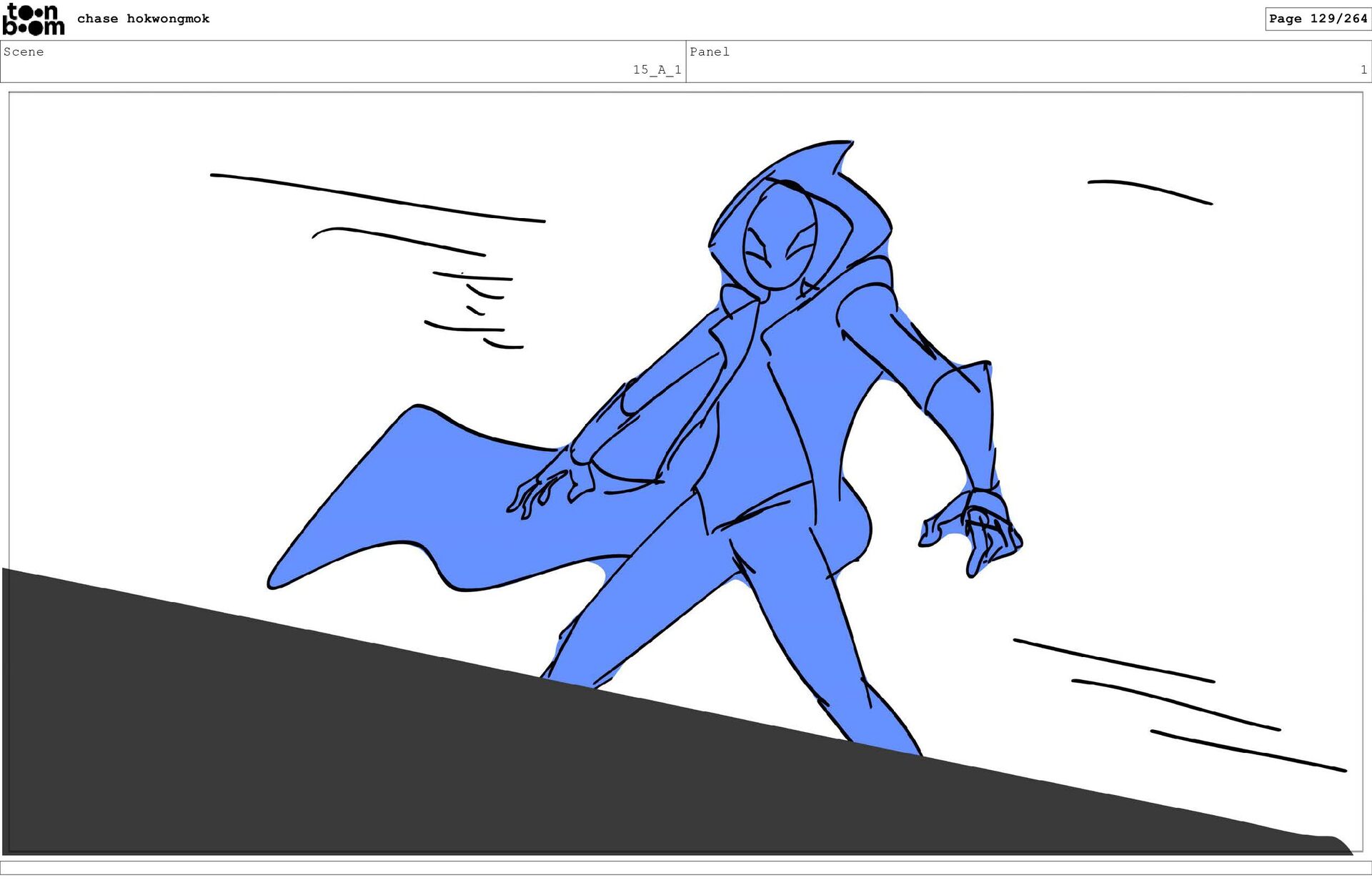1372x888 pixels.
Task: Click the longest top-left speed line
Action: coord(377,197)
